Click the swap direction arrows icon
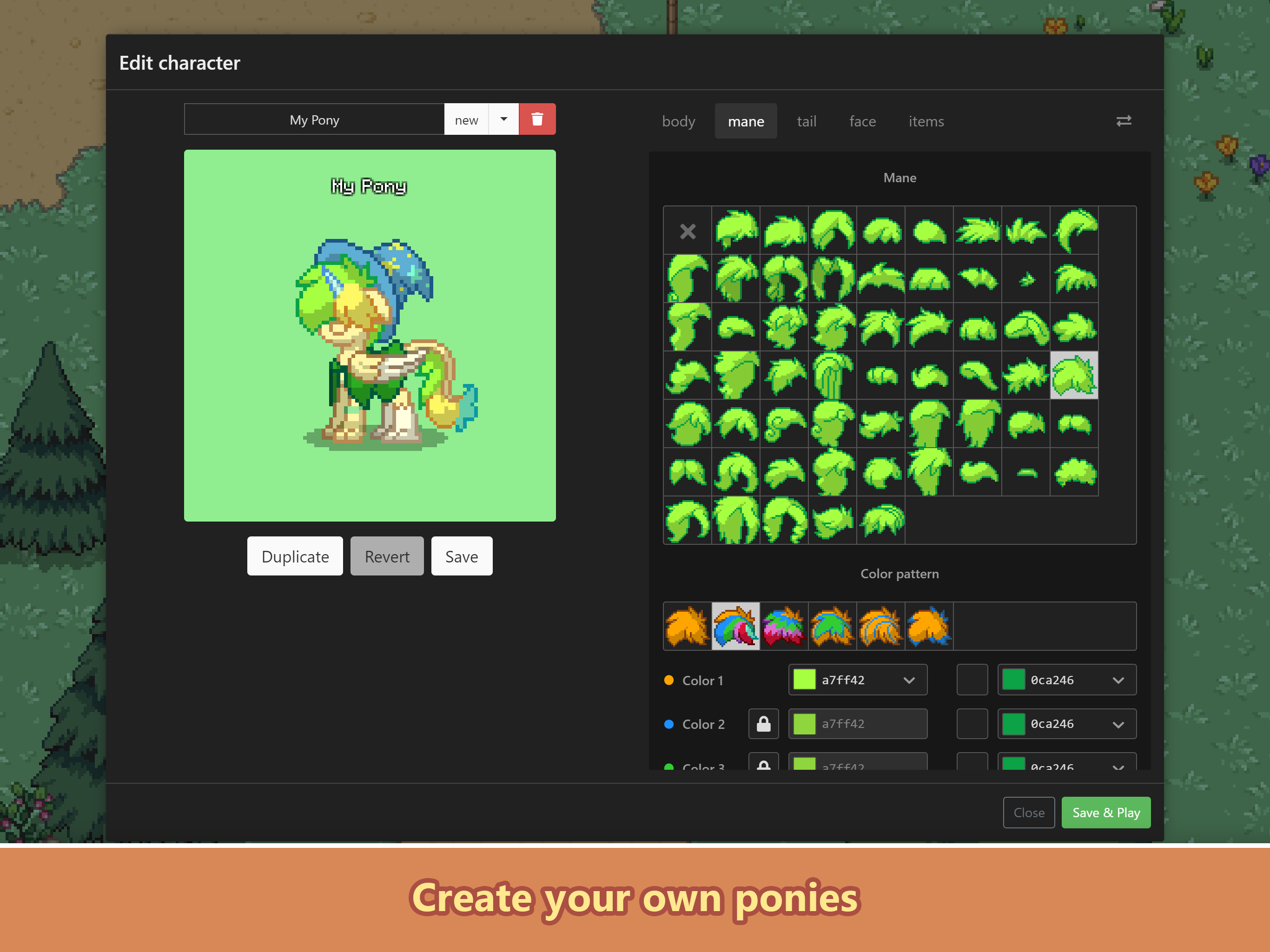This screenshot has height=952, width=1270. tap(1124, 121)
